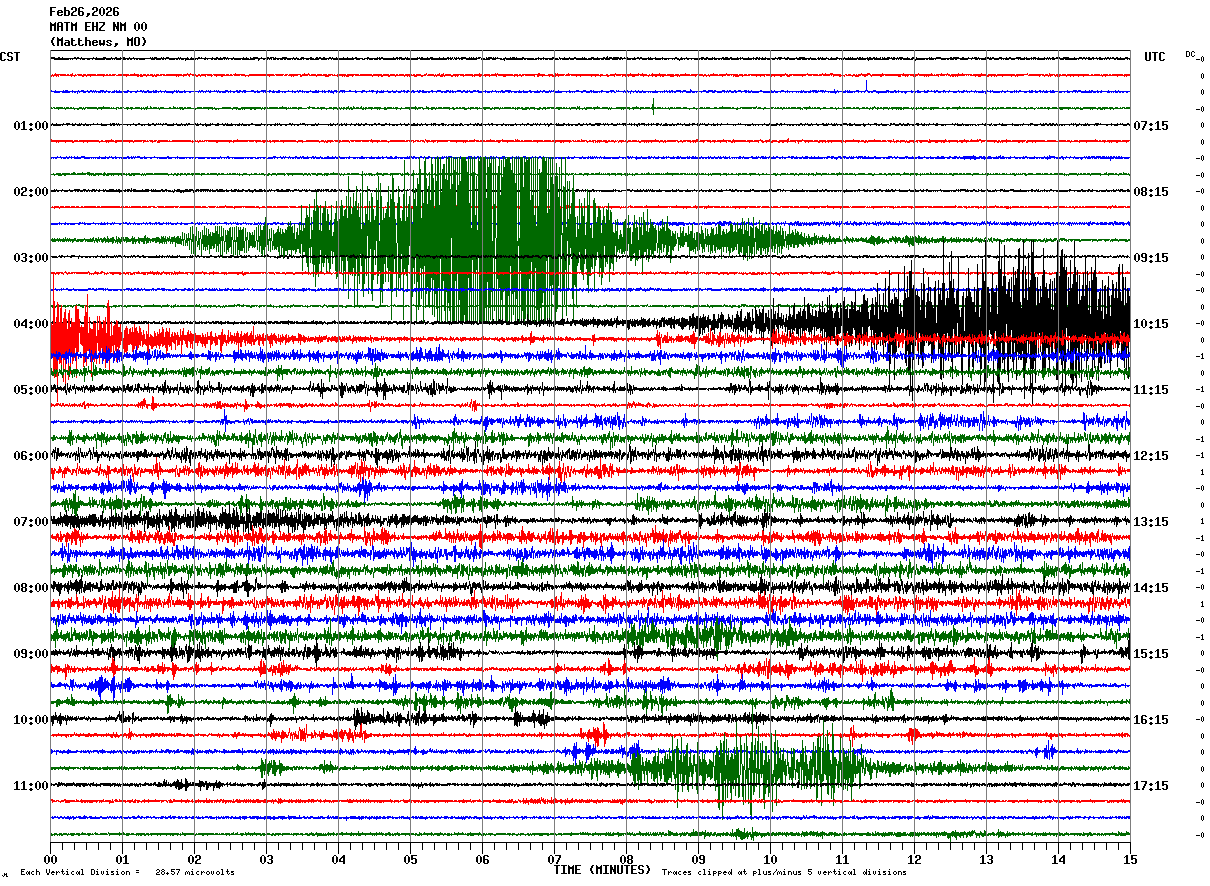Viewport: 1210px width, 886px height.
Task: Click minute tick label 00 on the x-axis
Action: pos(51,860)
